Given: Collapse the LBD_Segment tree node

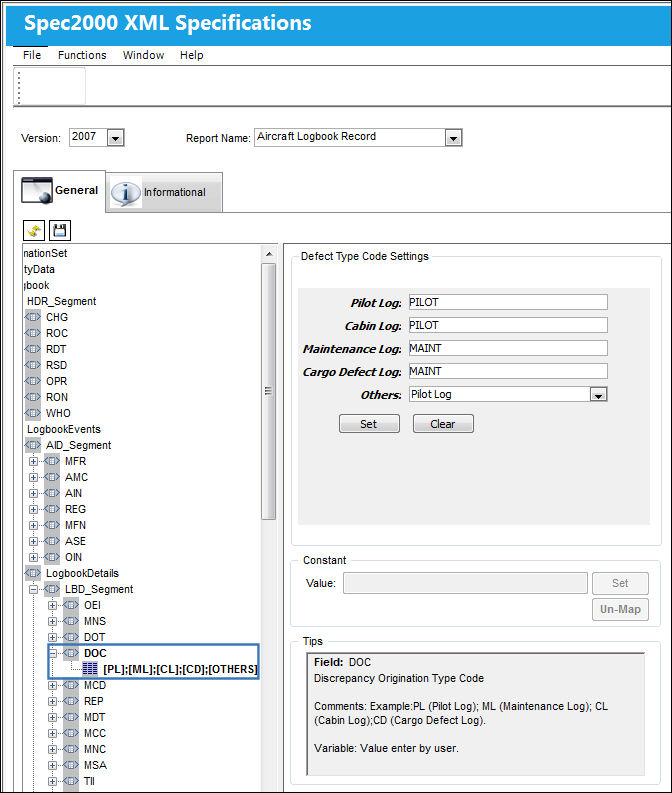Looking at the screenshot, I should 33,589.
